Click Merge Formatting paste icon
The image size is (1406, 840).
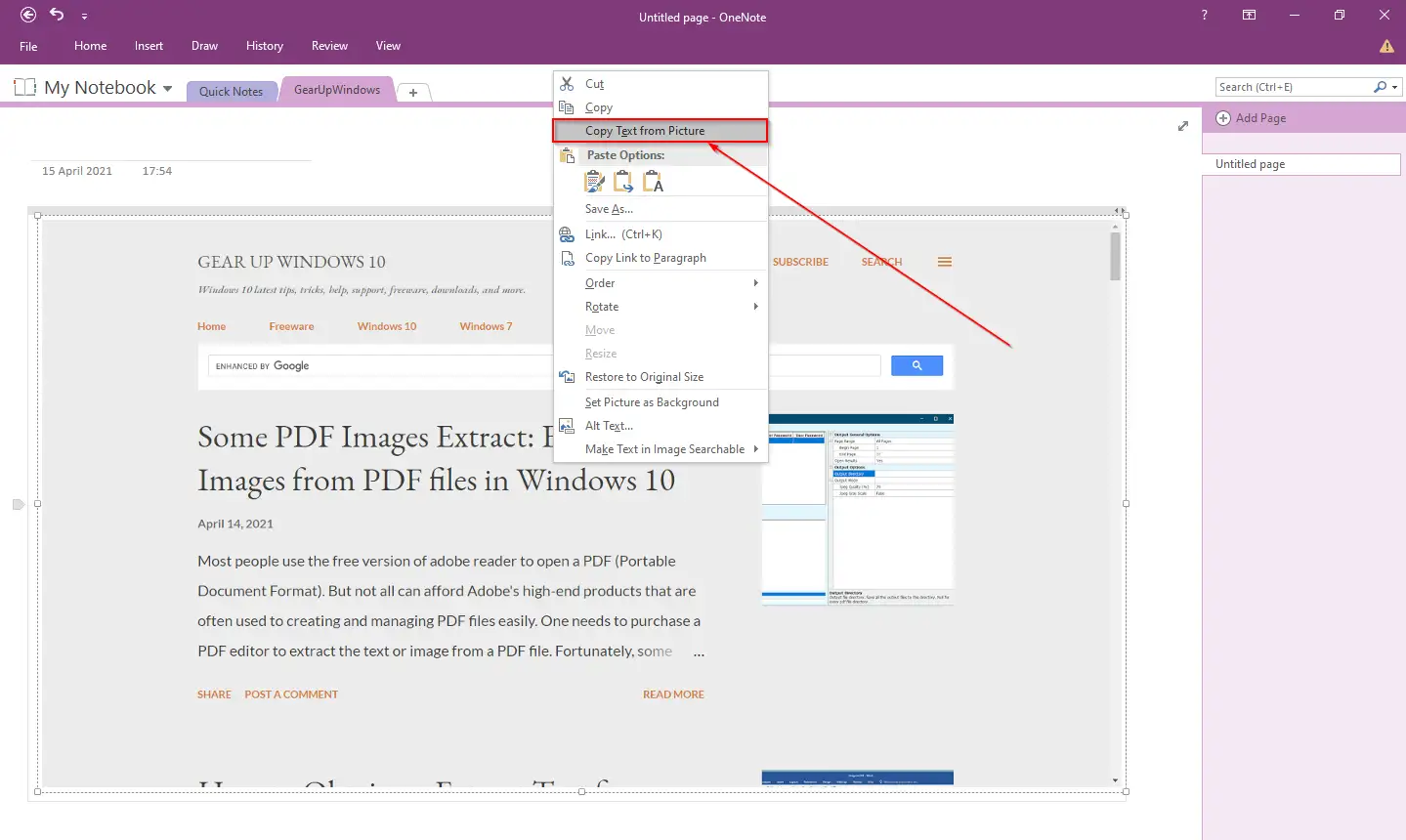623,182
